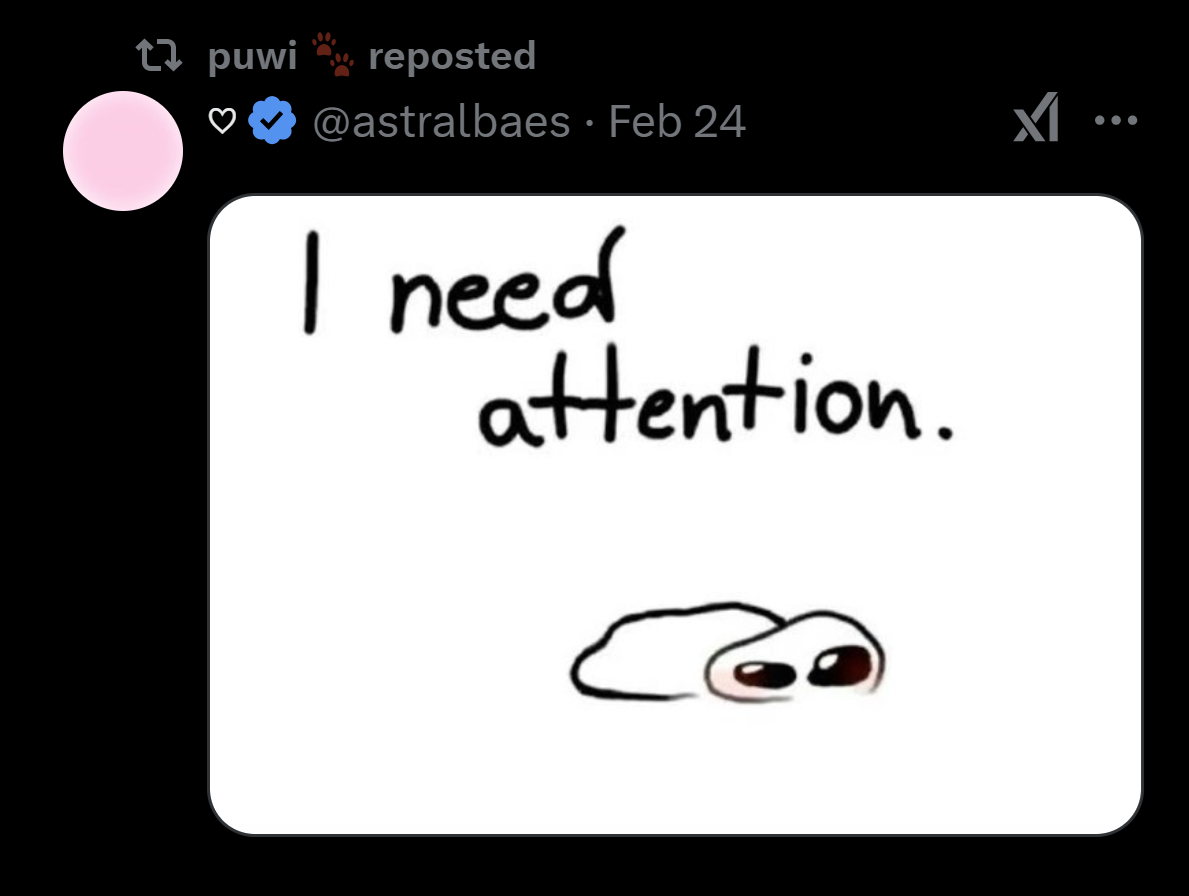The height and width of the screenshot is (896, 1189).
Task: Open post via Feb 24 timestamp
Action: (677, 121)
